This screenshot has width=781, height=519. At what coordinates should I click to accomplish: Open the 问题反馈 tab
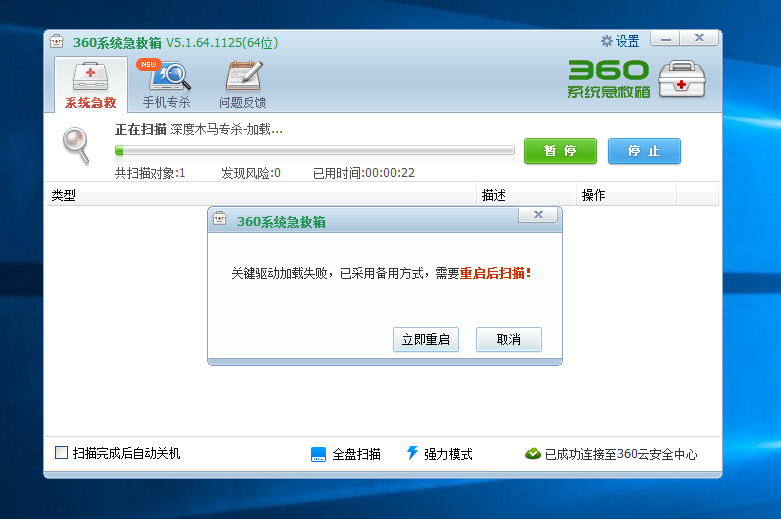tap(243, 85)
